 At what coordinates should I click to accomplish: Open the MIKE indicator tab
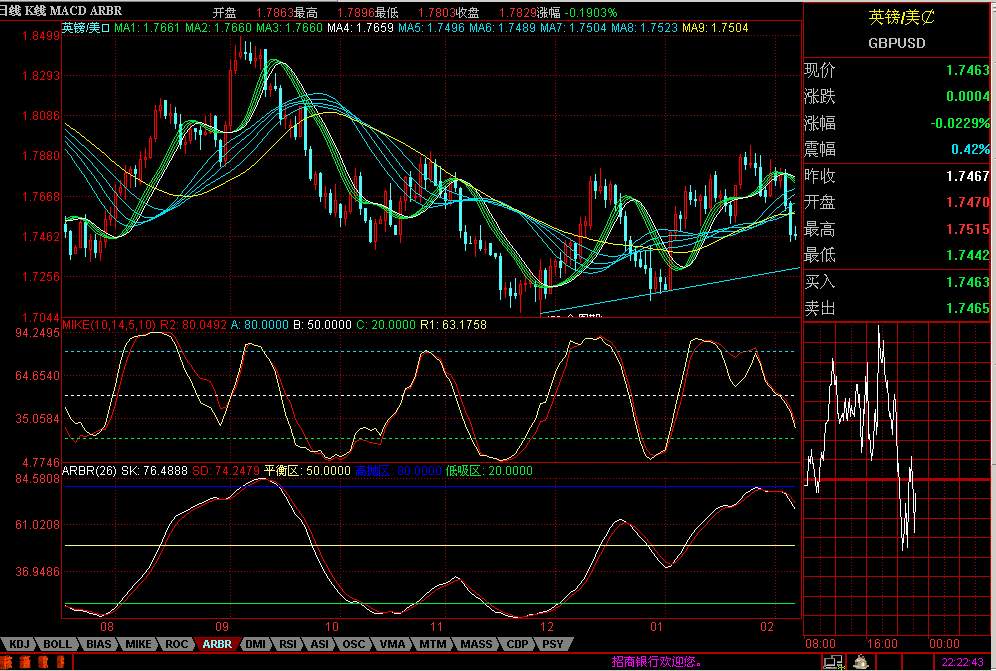click(x=138, y=644)
